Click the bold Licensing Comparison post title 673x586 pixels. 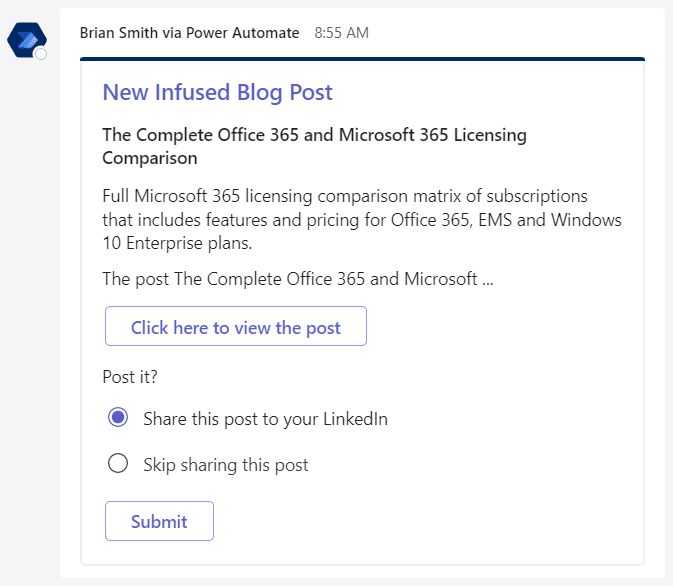coord(314,146)
